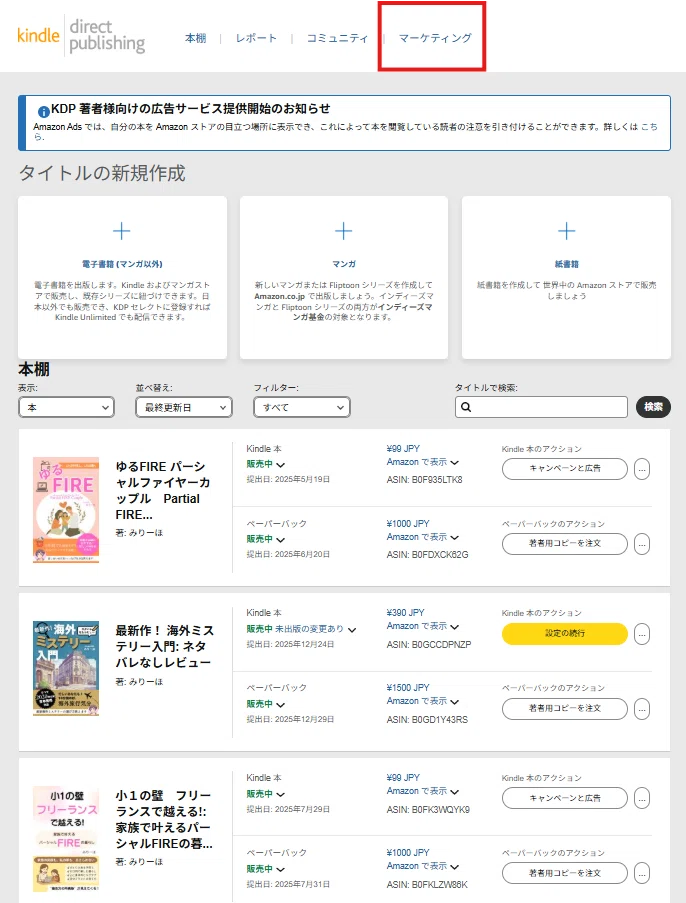The height and width of the screenshot is (903, 686).
Task: Click the 小1の壁 フリーランスで越える title
Action: 164,819
